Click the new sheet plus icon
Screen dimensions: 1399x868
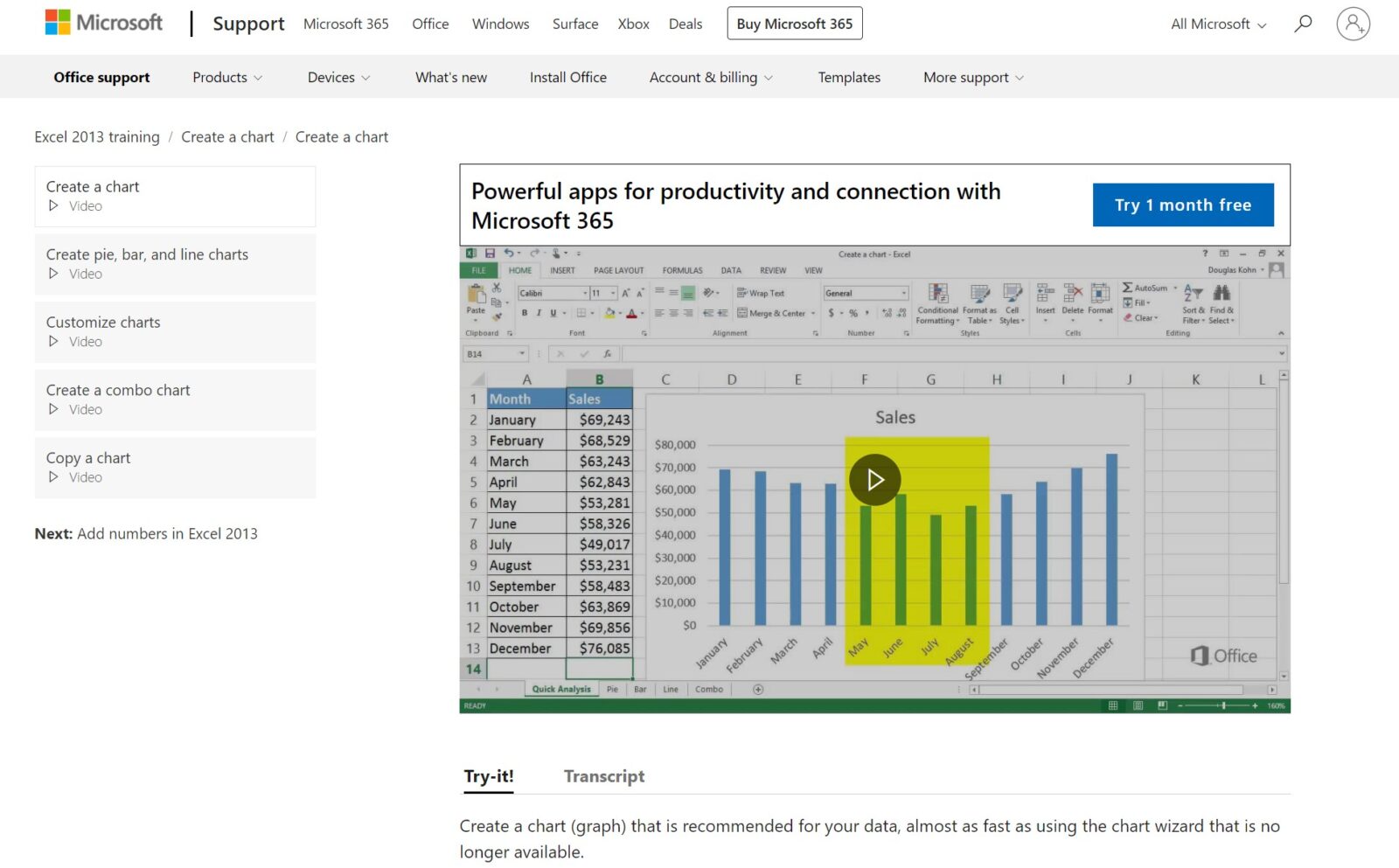(758, 689)
